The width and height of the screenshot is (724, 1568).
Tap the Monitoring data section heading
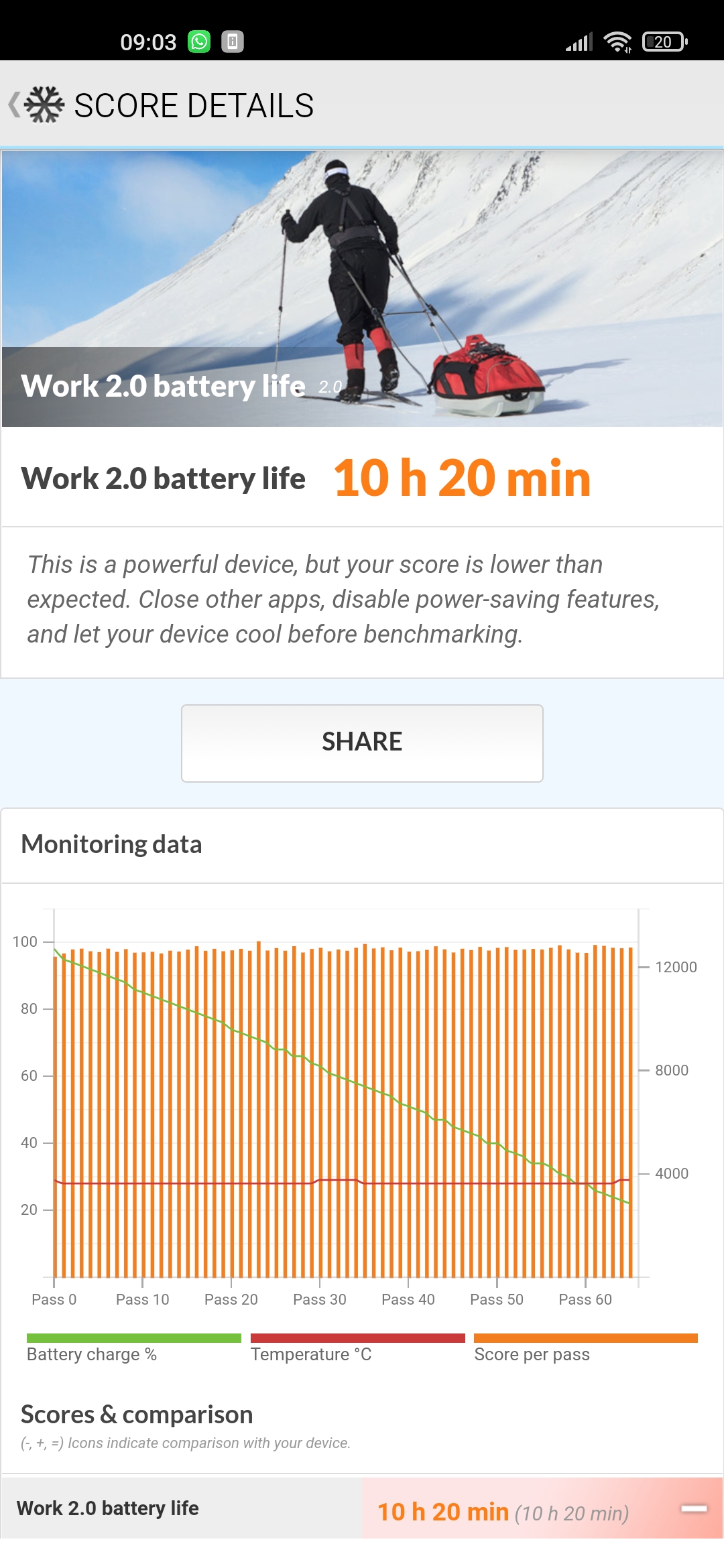111,844
